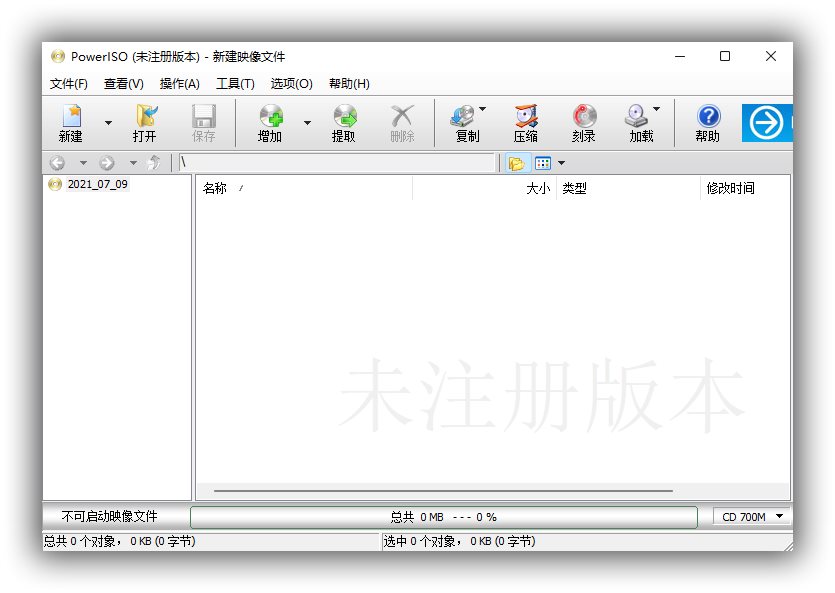
Task: Click the Back navigation arrow icon
Action: click(57, 163)
